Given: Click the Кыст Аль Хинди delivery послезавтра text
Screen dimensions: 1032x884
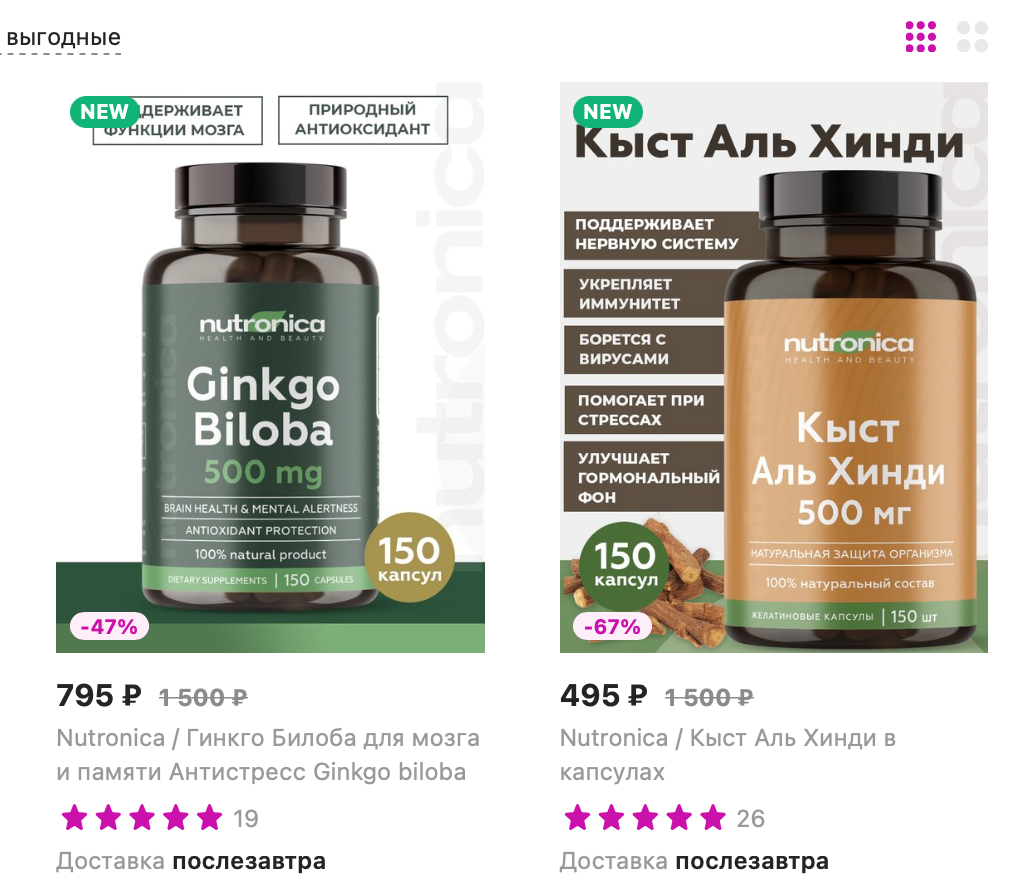Looking at the screenshot, I should [x=752, y=861].
